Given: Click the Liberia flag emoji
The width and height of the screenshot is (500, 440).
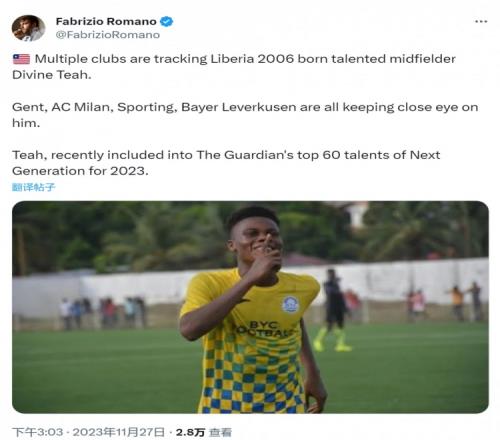Looking at the screenshot, I should point(21,59).
